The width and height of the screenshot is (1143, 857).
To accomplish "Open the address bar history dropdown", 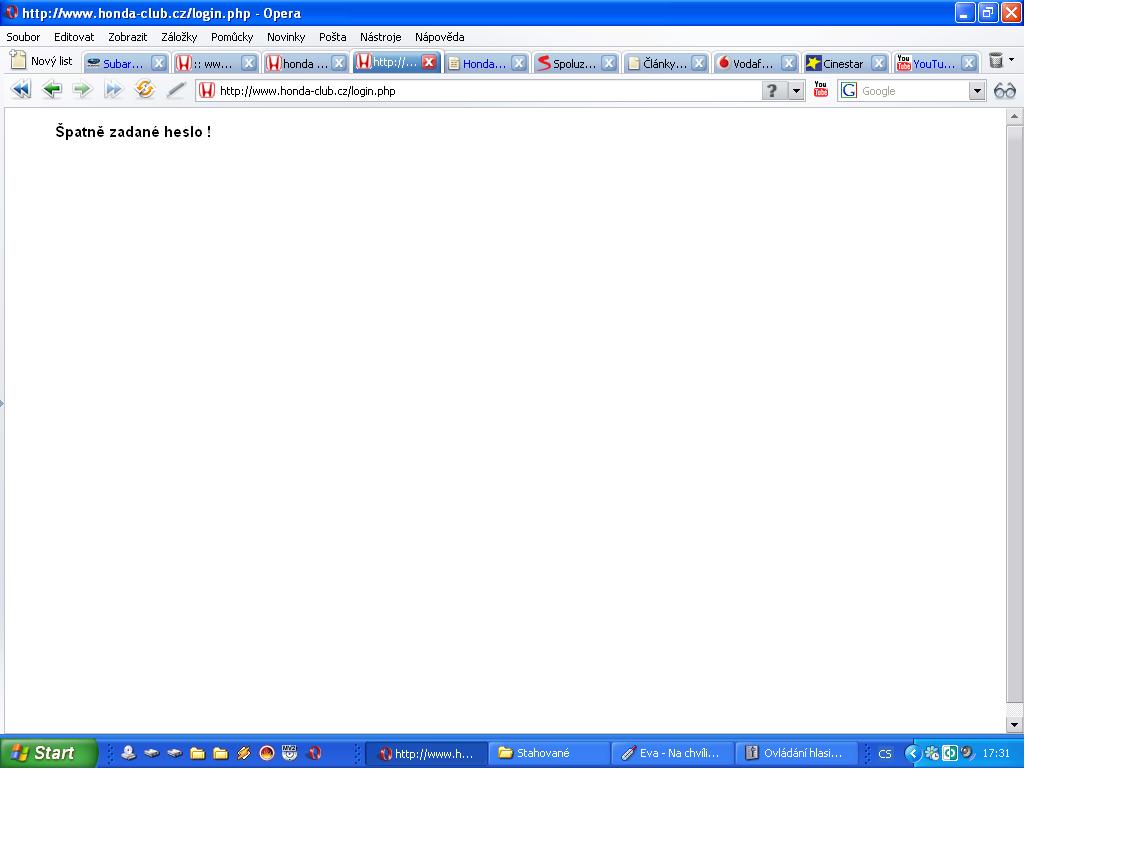I will [797, 91].
